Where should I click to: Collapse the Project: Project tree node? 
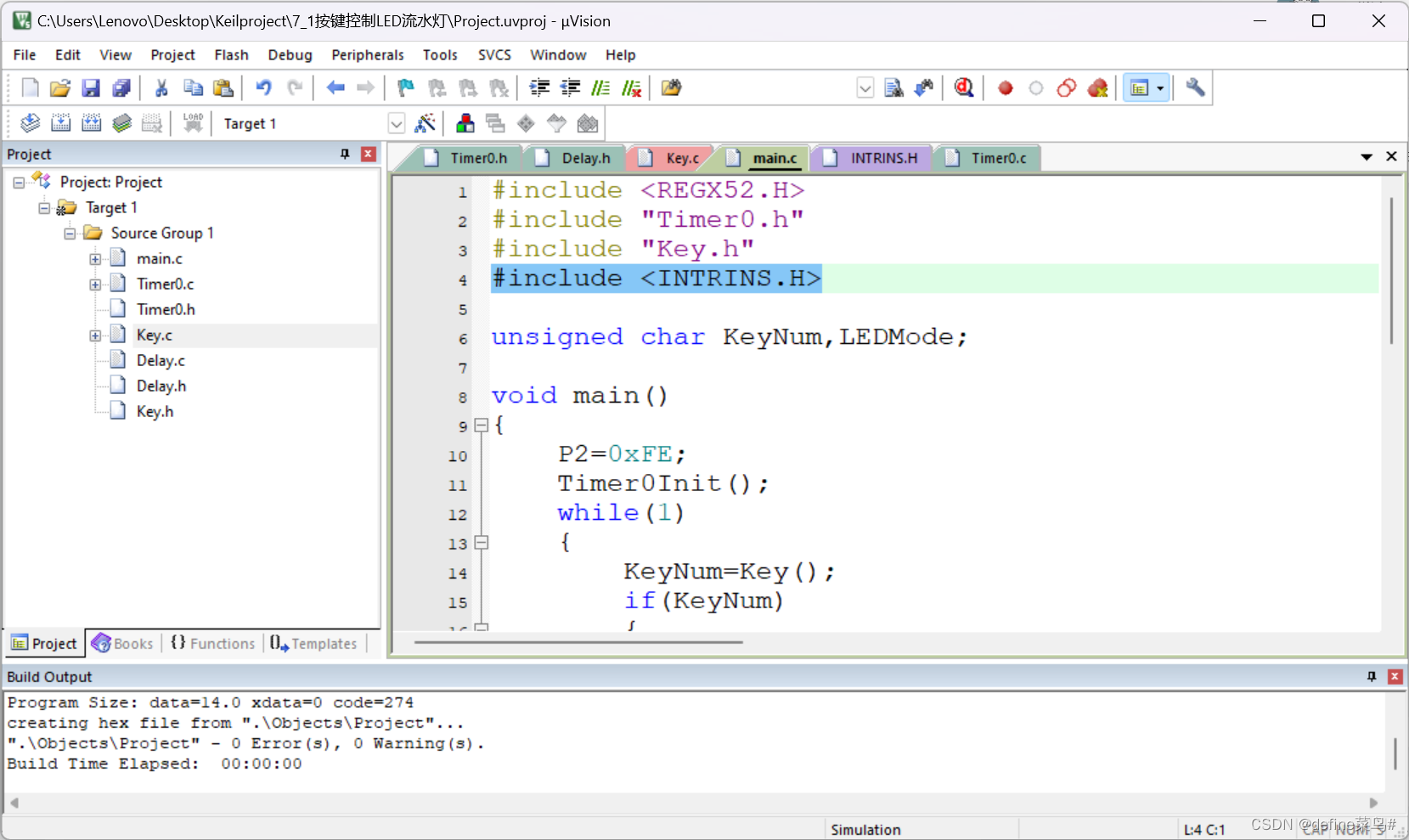click(x=19, y=183)
